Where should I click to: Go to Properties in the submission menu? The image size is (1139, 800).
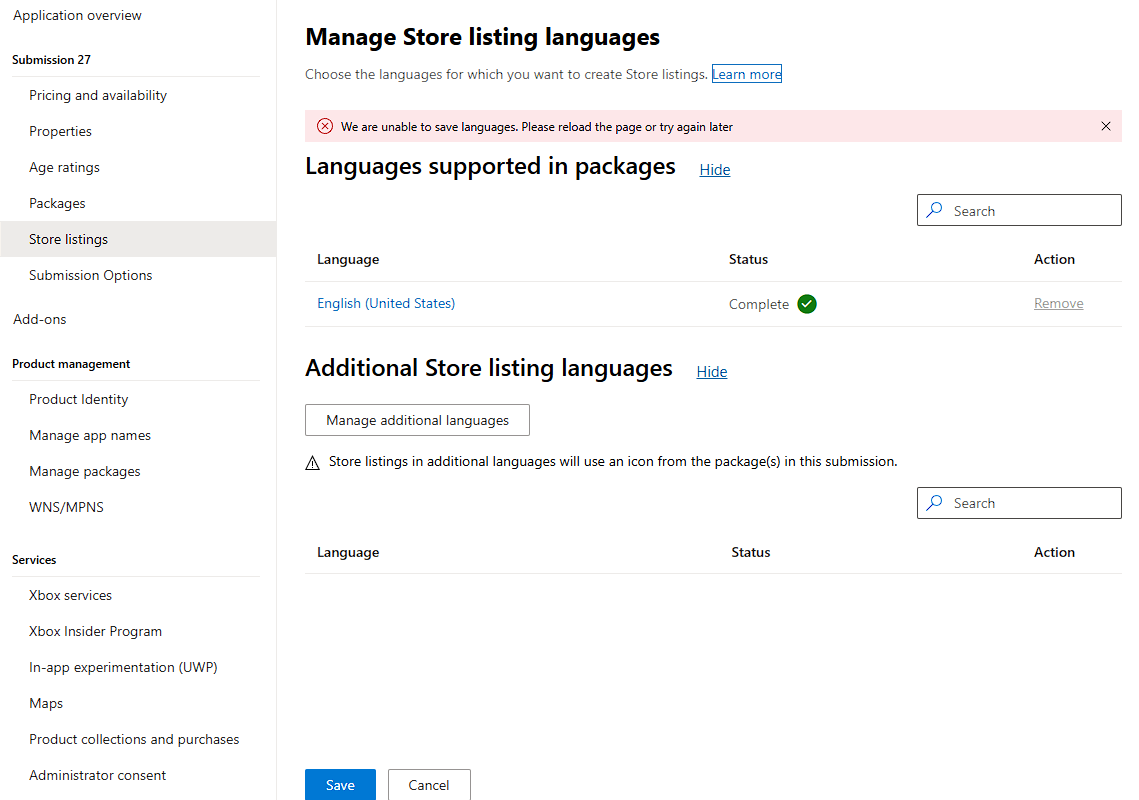click(60, 131)
